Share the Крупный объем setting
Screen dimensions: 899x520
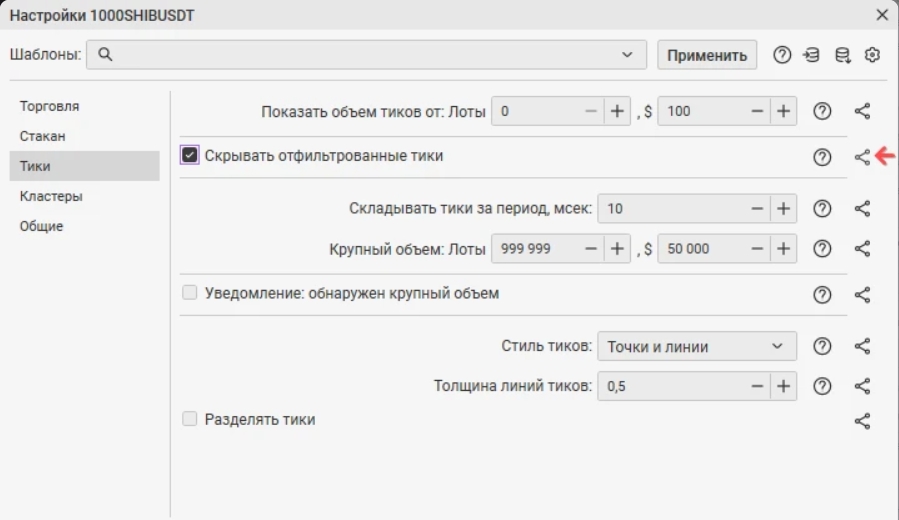point(862,249)
